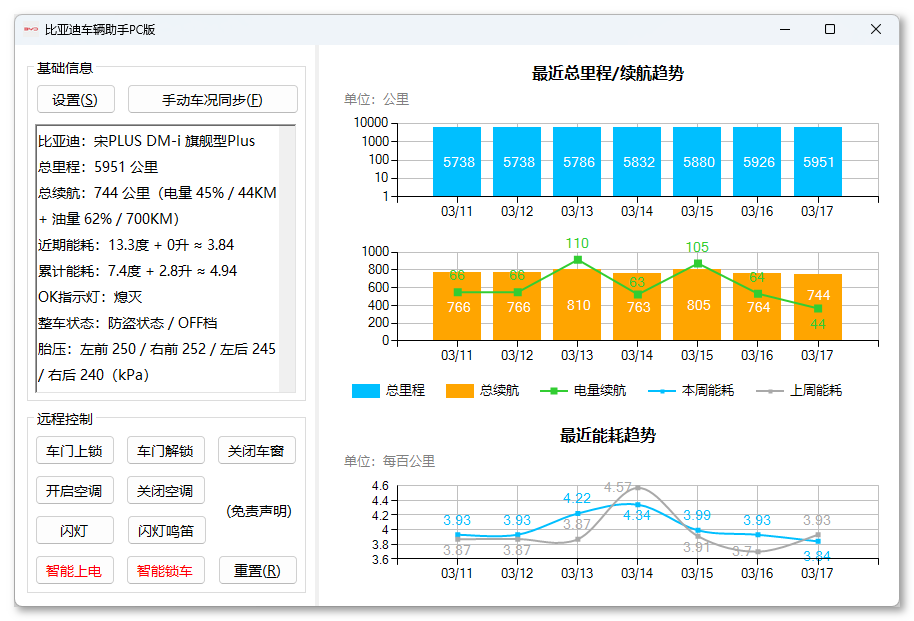Unlock the car with 车门解锁

pyautogui.click(x=166, y=450)
